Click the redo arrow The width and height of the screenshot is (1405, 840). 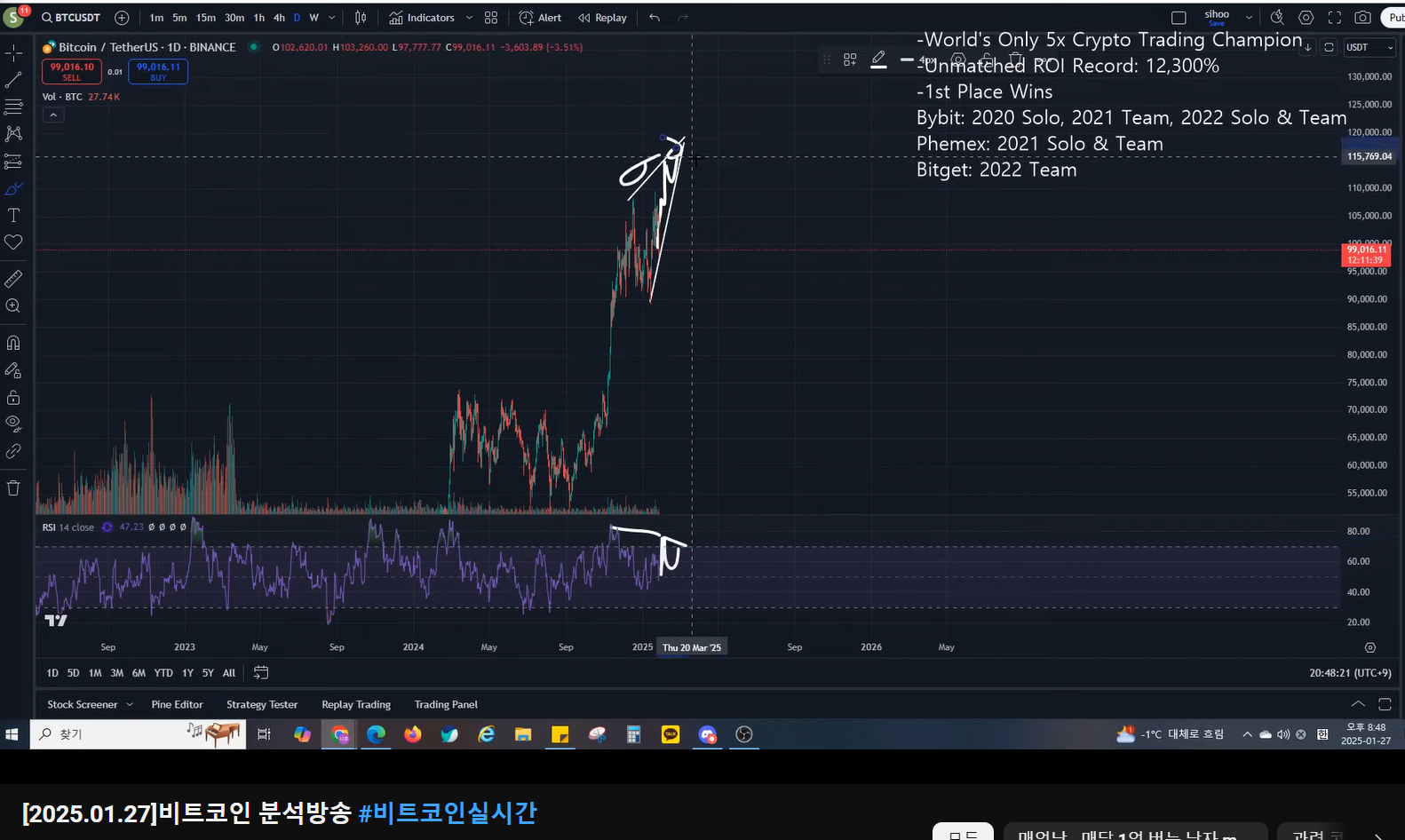(x=683, y=18)
